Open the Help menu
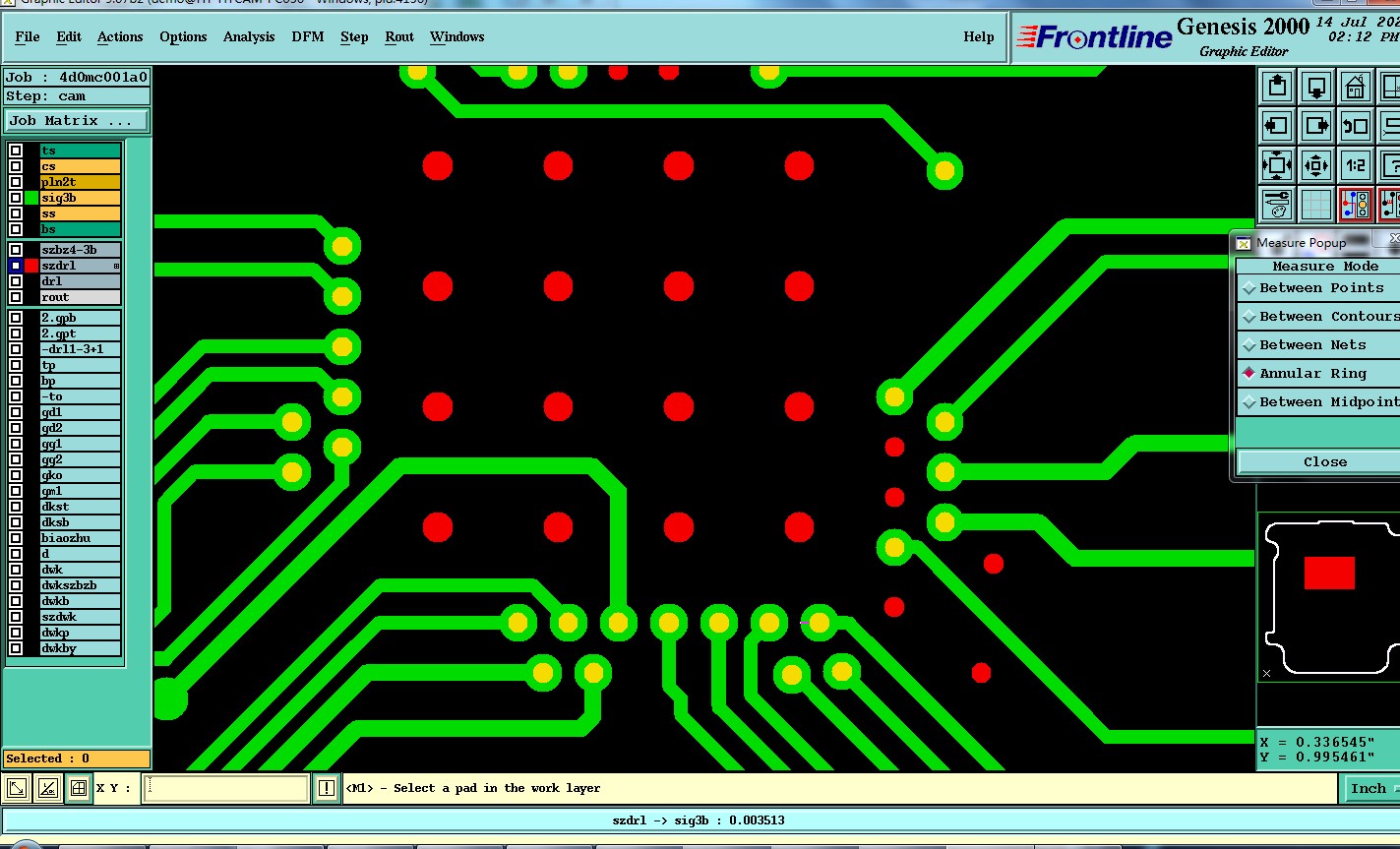 click(978, 36)
